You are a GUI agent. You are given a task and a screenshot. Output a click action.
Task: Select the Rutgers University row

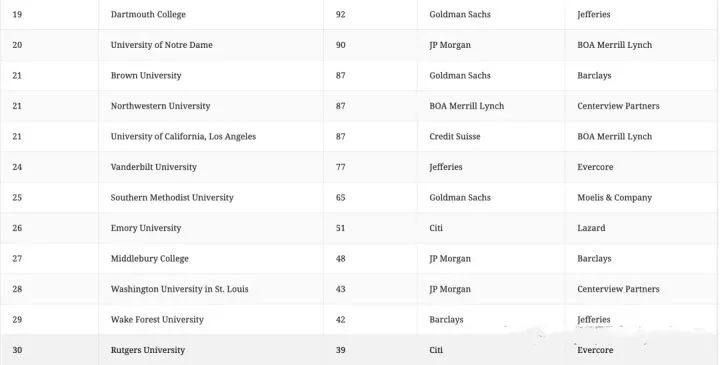[x=360, y=350]
